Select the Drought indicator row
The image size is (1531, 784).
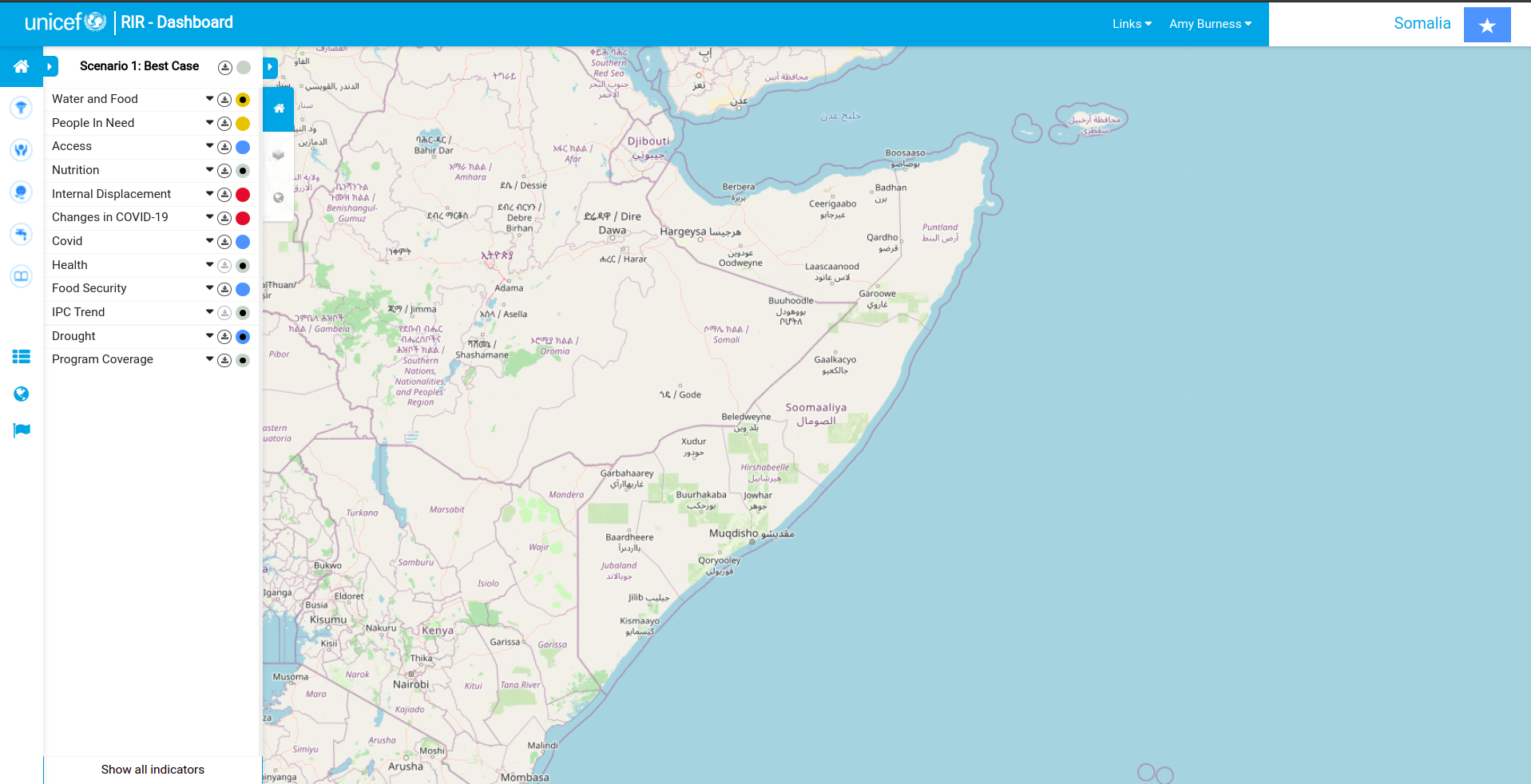pos(152,336)
